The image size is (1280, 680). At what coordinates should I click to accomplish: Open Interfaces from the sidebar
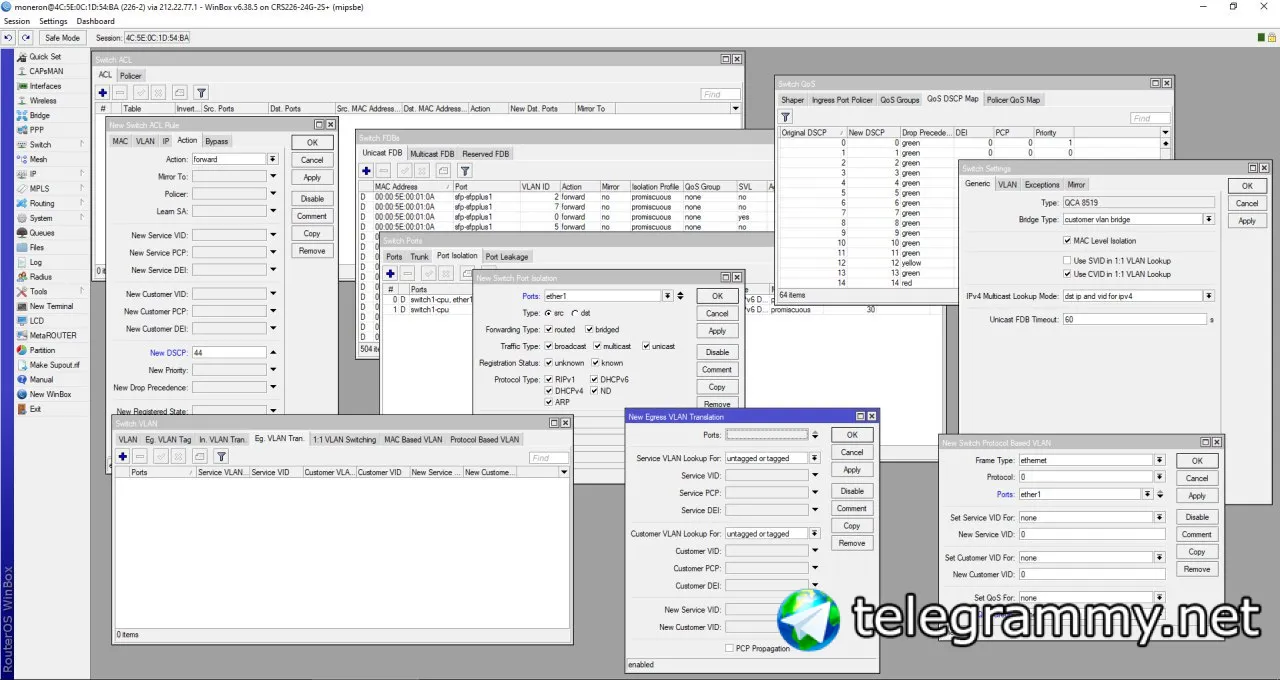click(45, 86)
